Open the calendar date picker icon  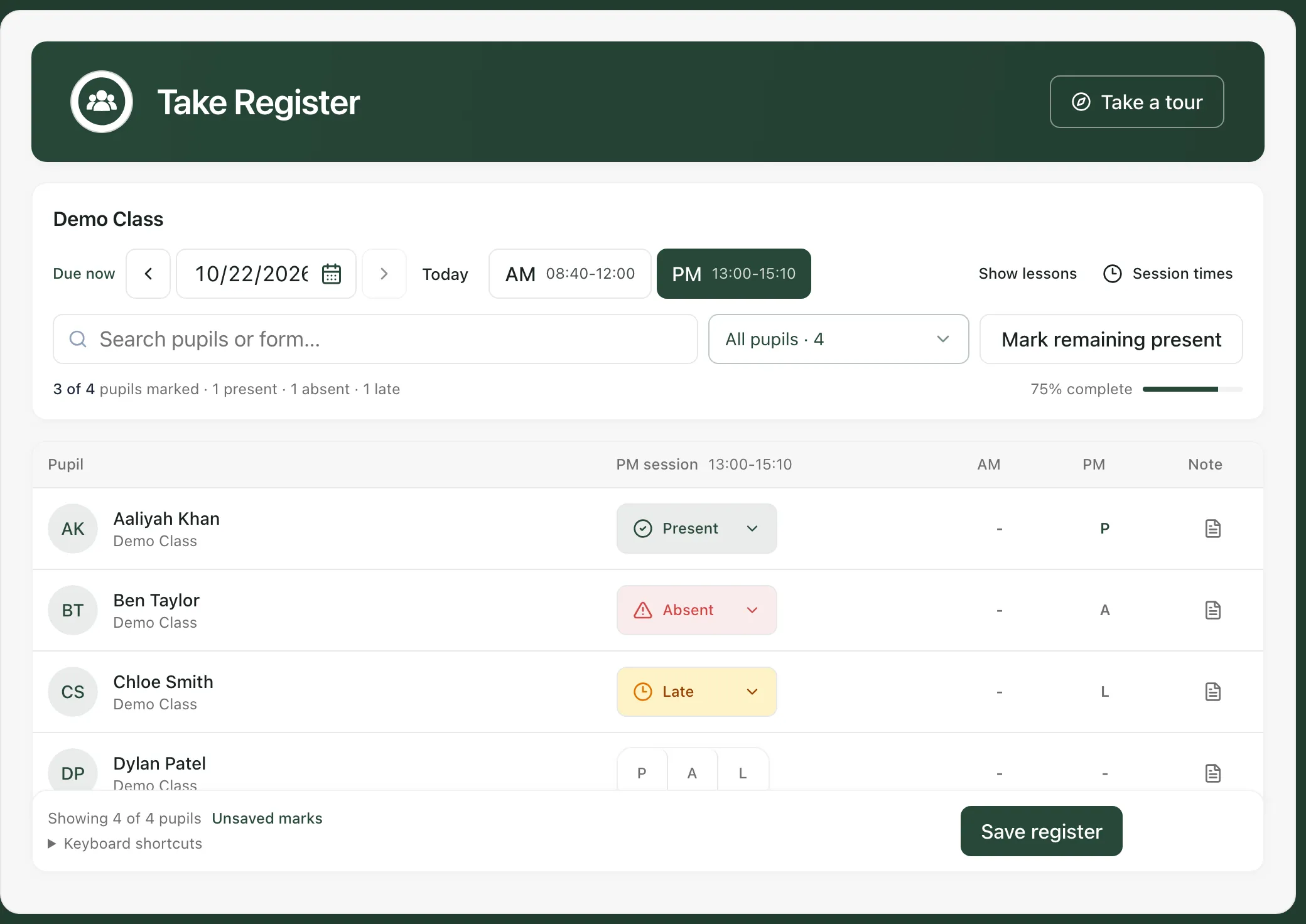click(332, 274)
